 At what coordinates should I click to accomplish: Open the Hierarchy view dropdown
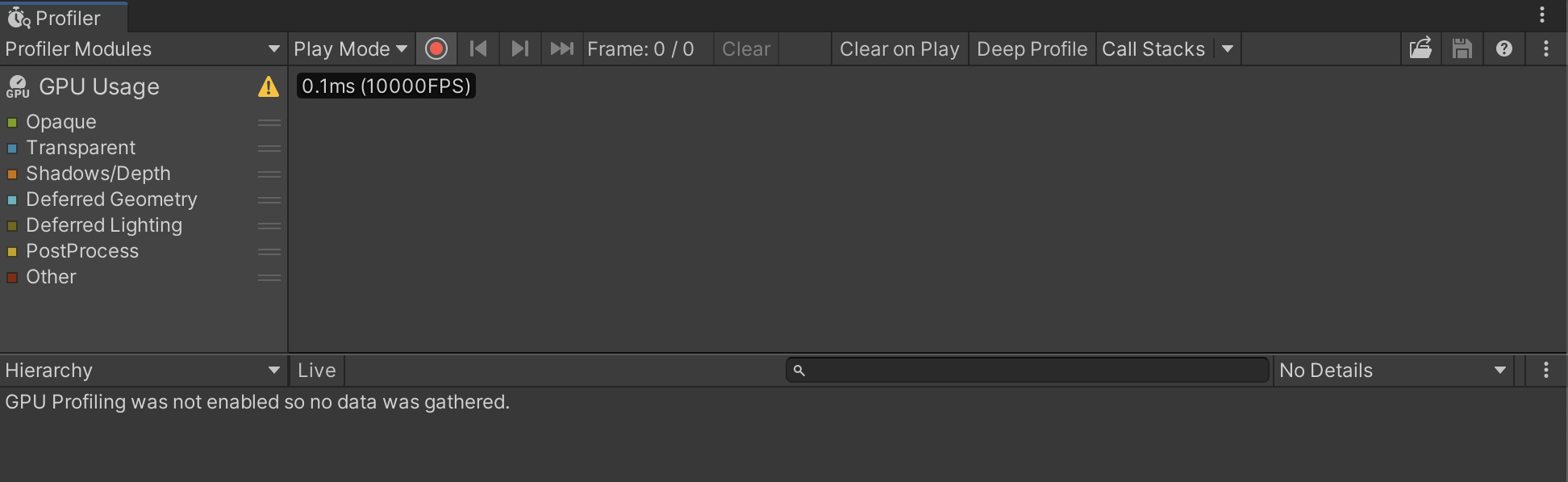click(142, 371)
